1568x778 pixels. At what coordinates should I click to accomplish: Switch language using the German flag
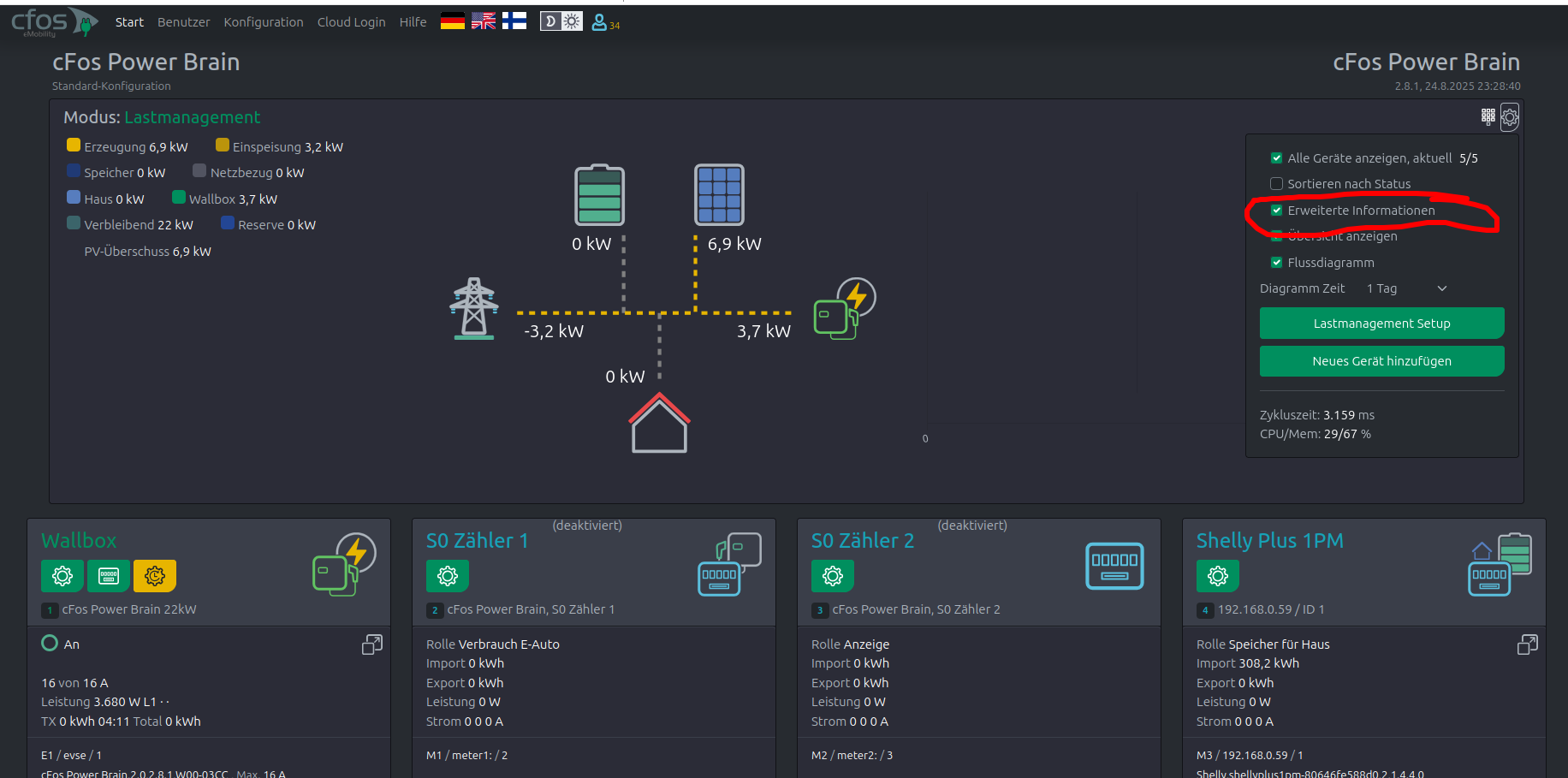point(453,21)
